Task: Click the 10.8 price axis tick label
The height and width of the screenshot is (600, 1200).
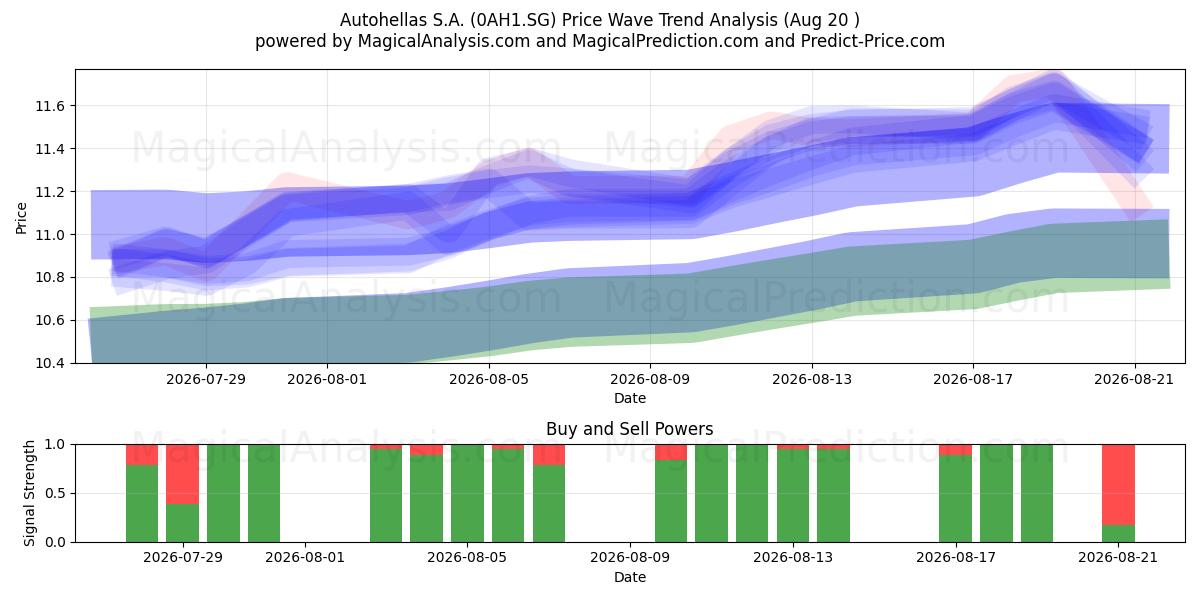Action: point(52,277)
